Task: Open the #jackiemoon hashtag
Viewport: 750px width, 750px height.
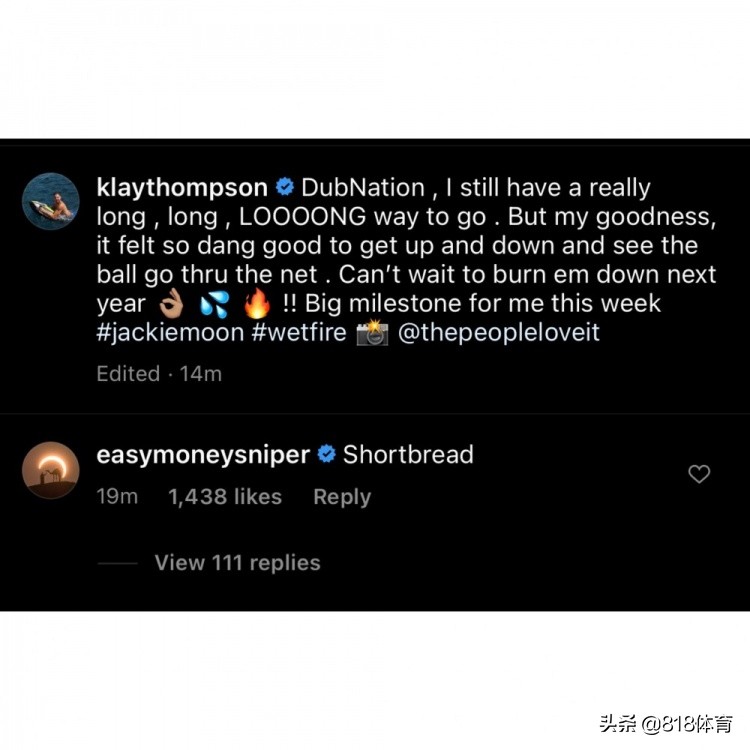Action: 170,332
